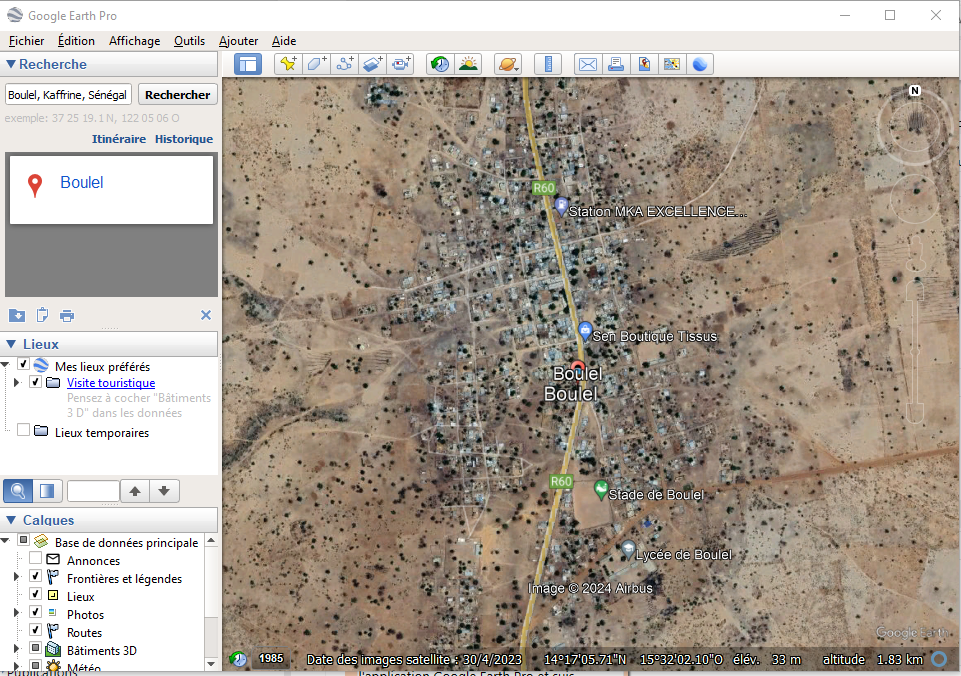
Task: Open the planet switcher dropdown
Action: coord(507,64)
